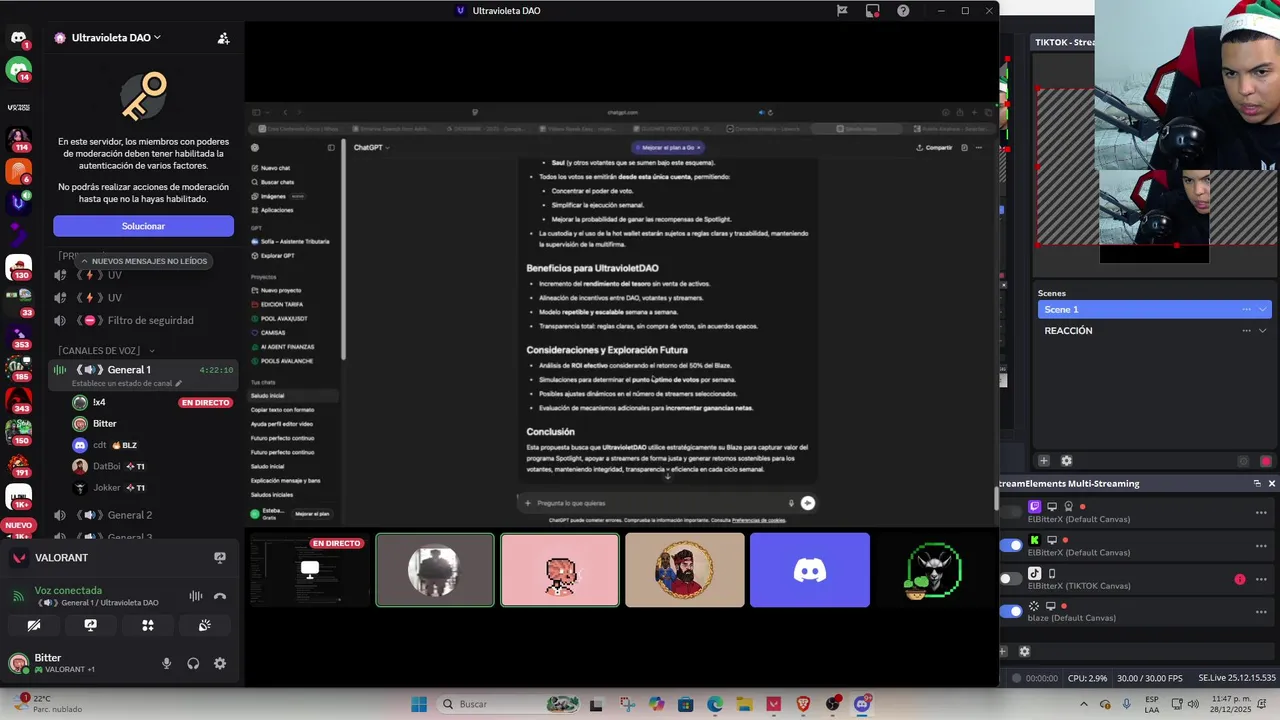Edit channel status pencil under General 1
Viewport: 1280px width, 720px height.
pyautogui.click(x=179, y=383)
